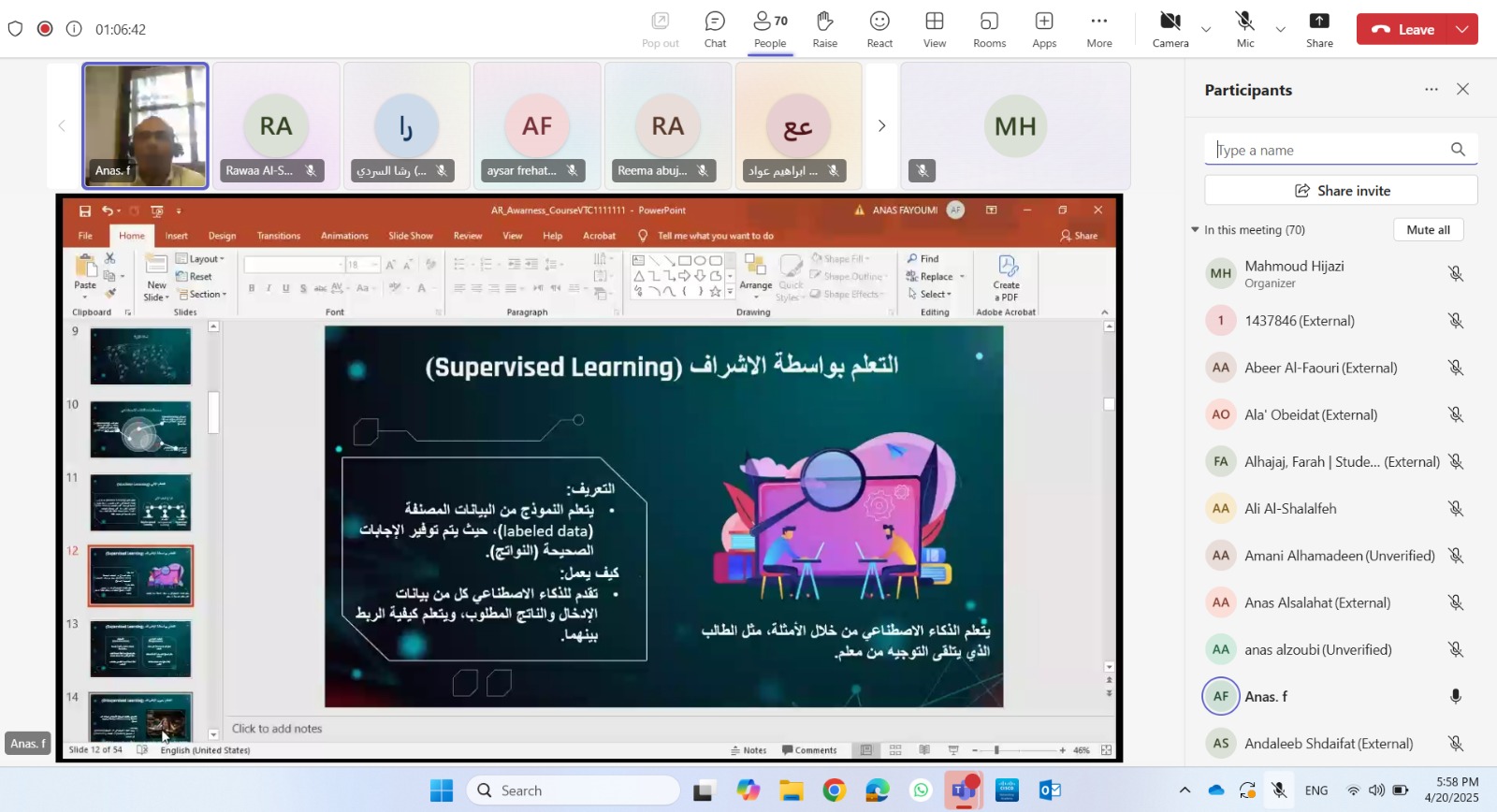Select the aysar frehat participant tile

(x=537, y=125)
